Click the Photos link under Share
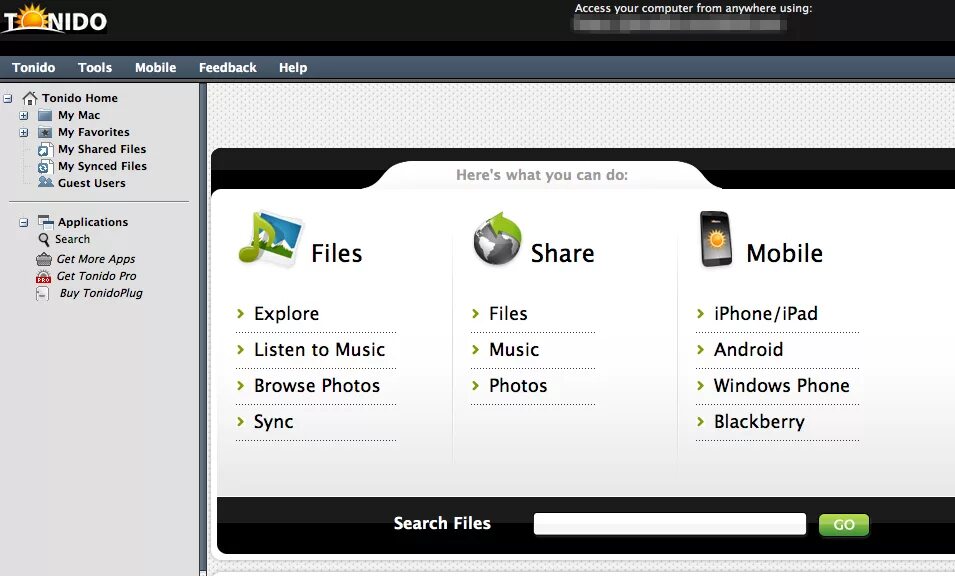 pos(518,385)
